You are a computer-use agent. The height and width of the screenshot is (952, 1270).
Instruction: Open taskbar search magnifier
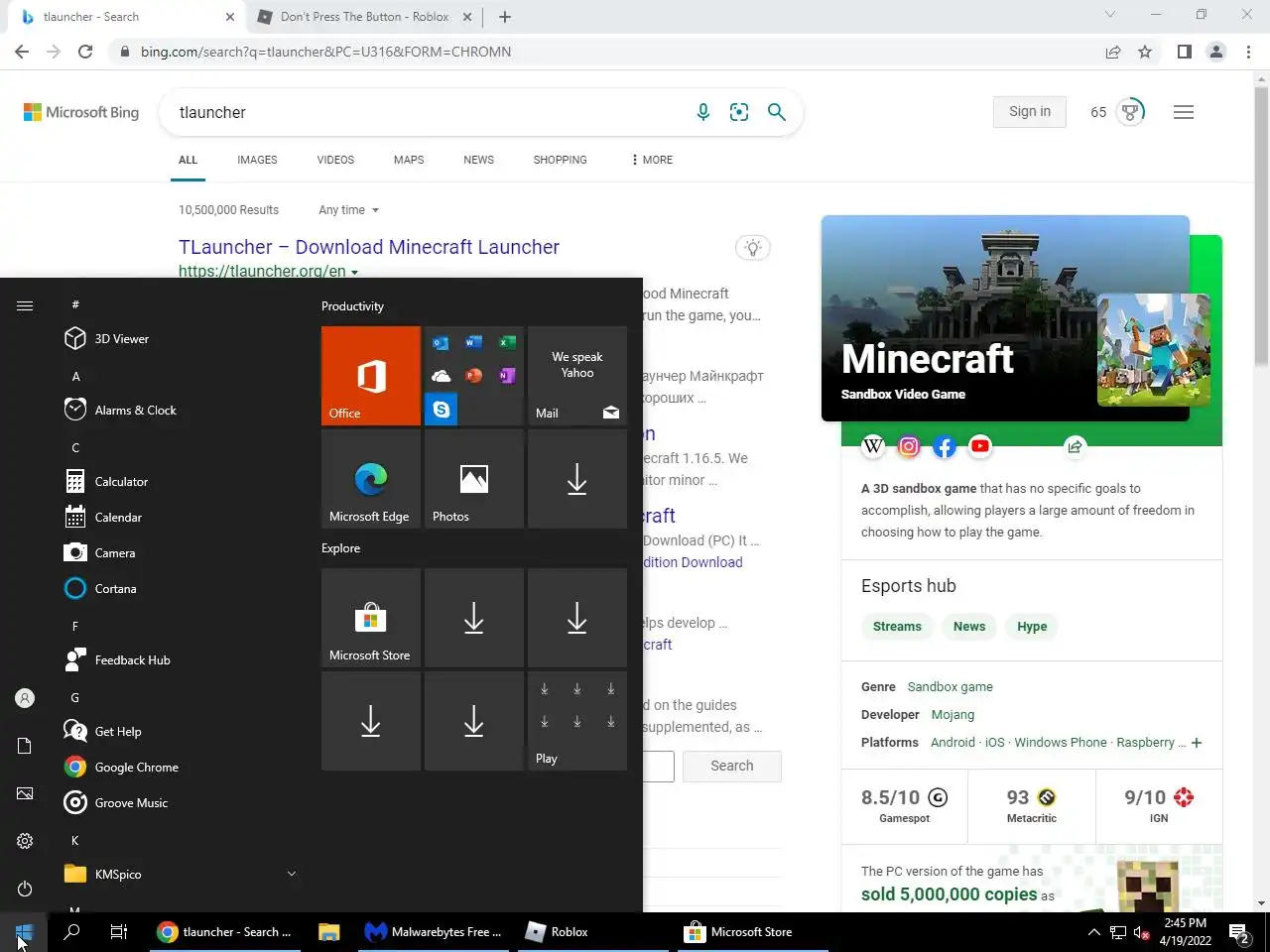point(71,932)
